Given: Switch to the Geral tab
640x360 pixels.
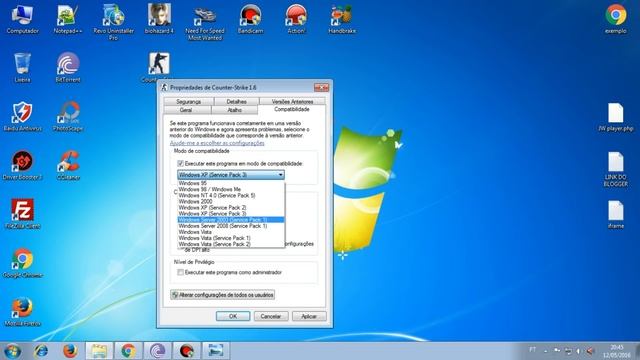Looking at the screenshot, I should [x=186, y=110].
